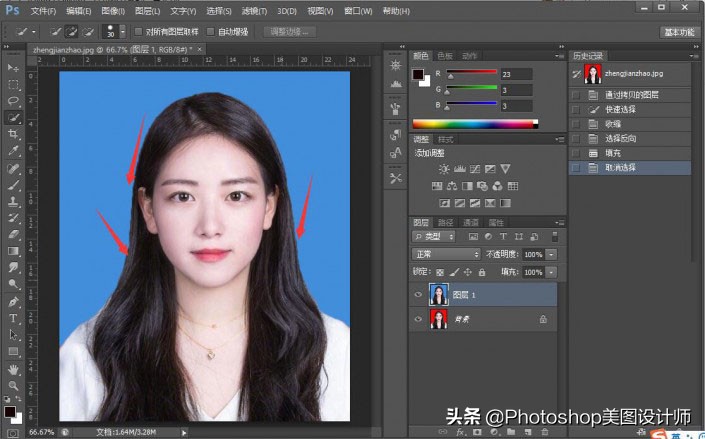Click the 调整边缘 button

(x=290, y=32)
